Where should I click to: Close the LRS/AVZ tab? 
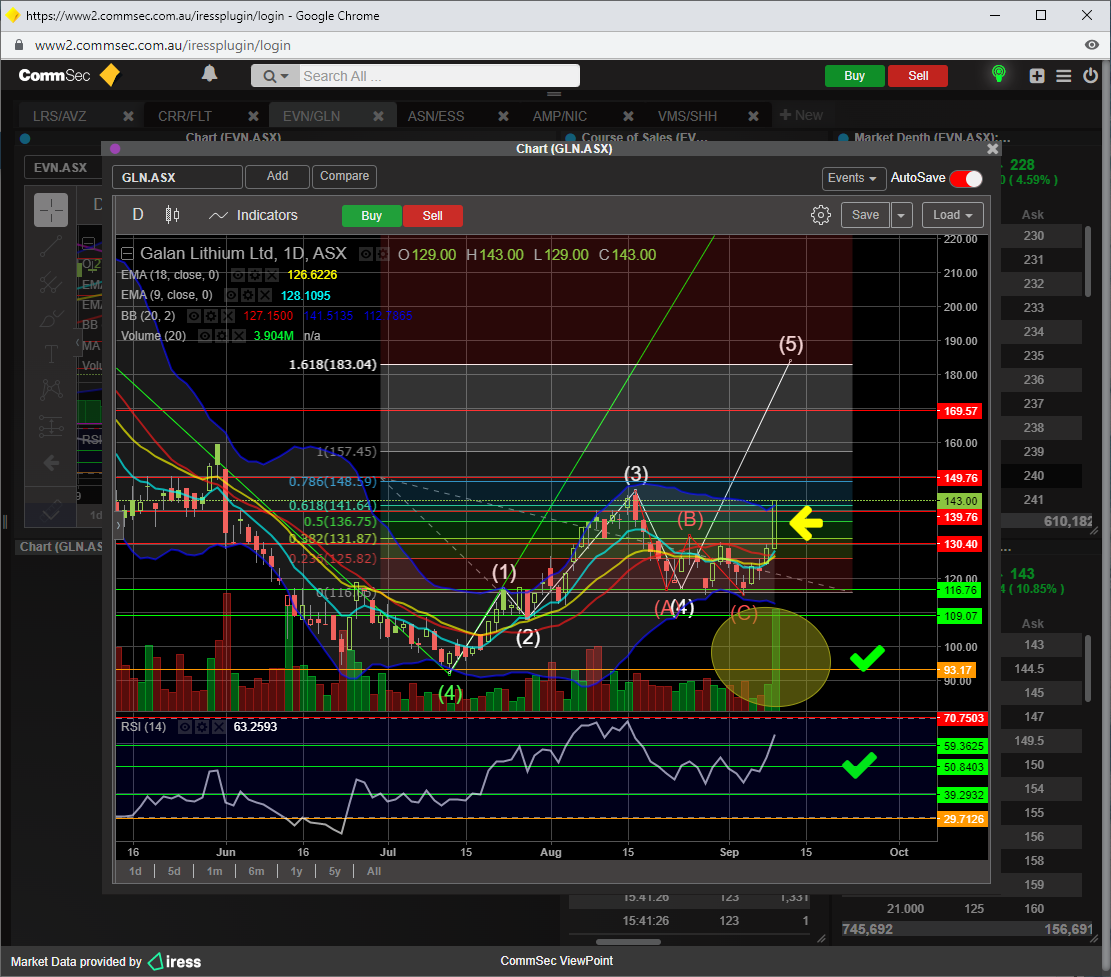pos(128,116)
